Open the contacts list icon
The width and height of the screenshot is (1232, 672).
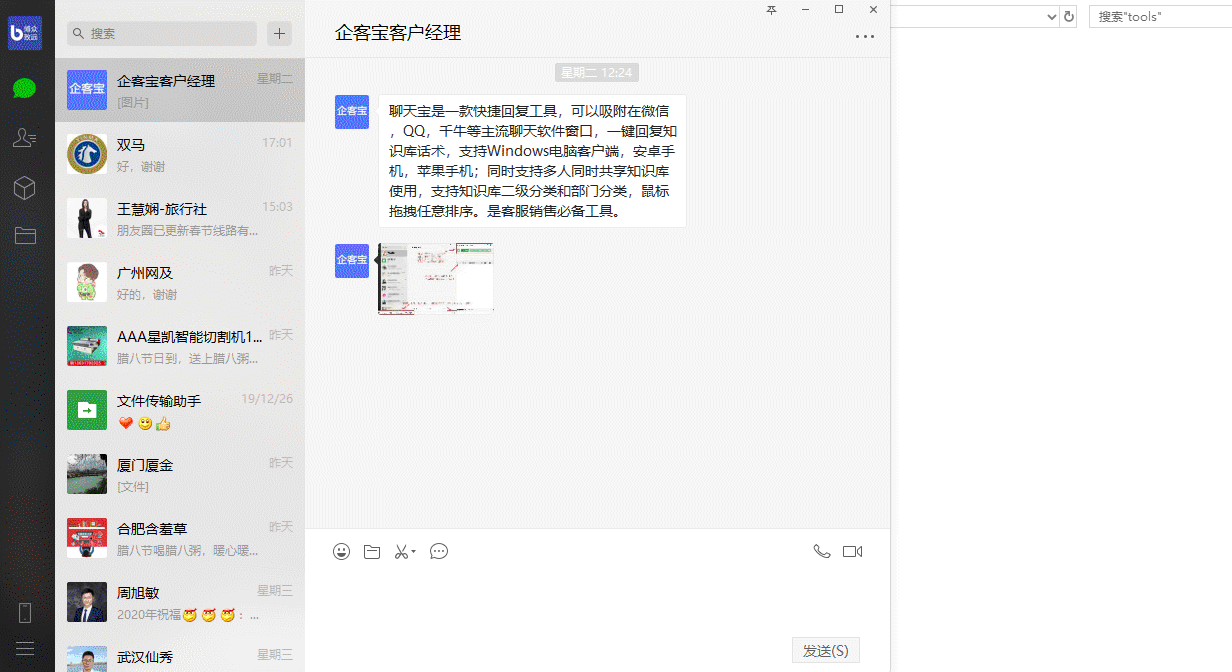tap(25, 138)
